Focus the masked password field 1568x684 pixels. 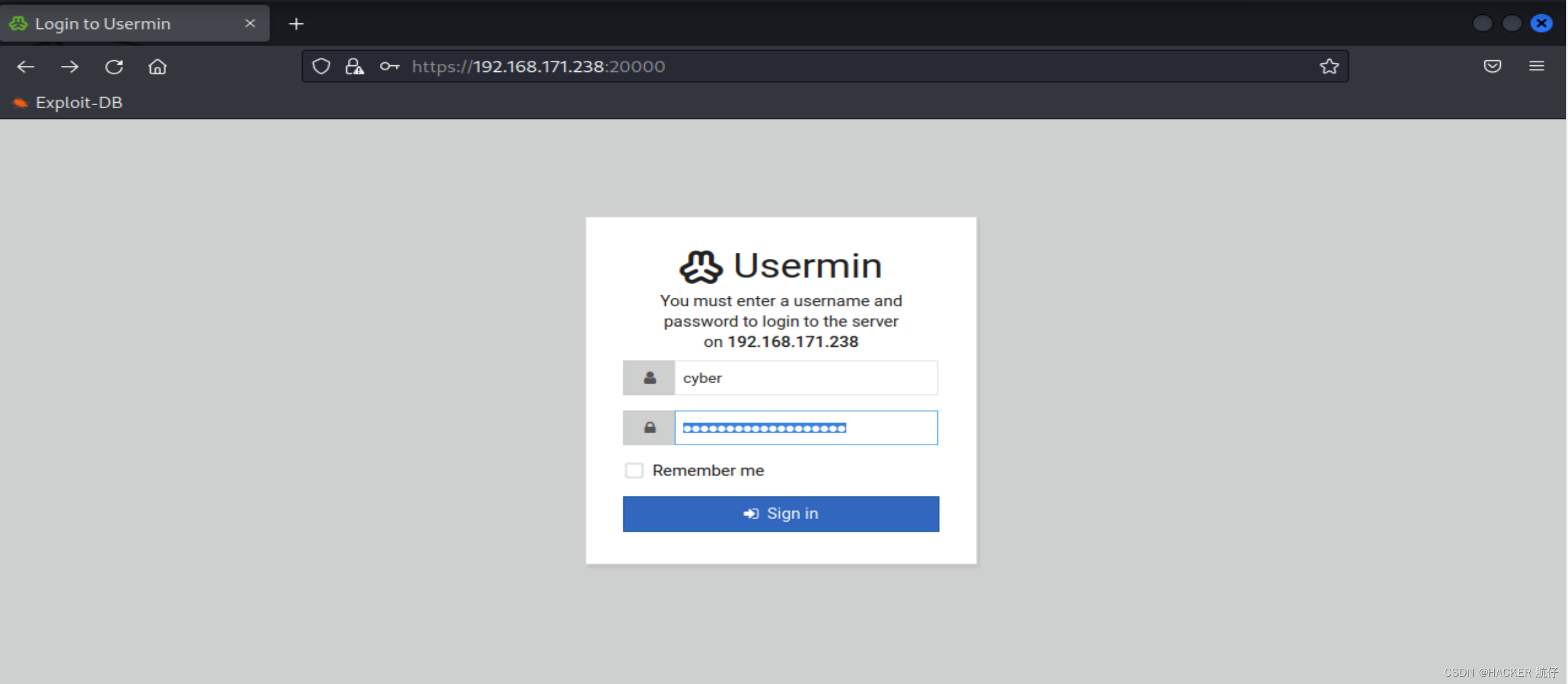tap(806, 427)
